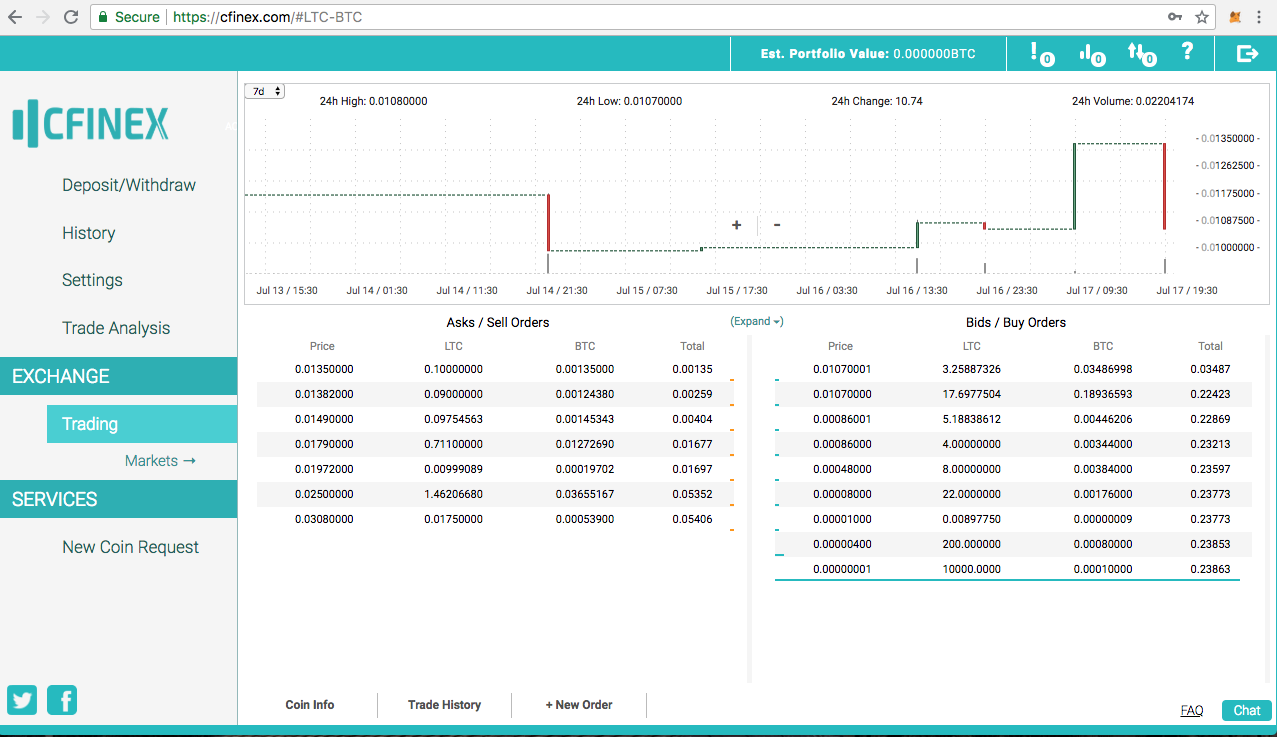Click the Expand order book toggle

(x=756, y=321)
